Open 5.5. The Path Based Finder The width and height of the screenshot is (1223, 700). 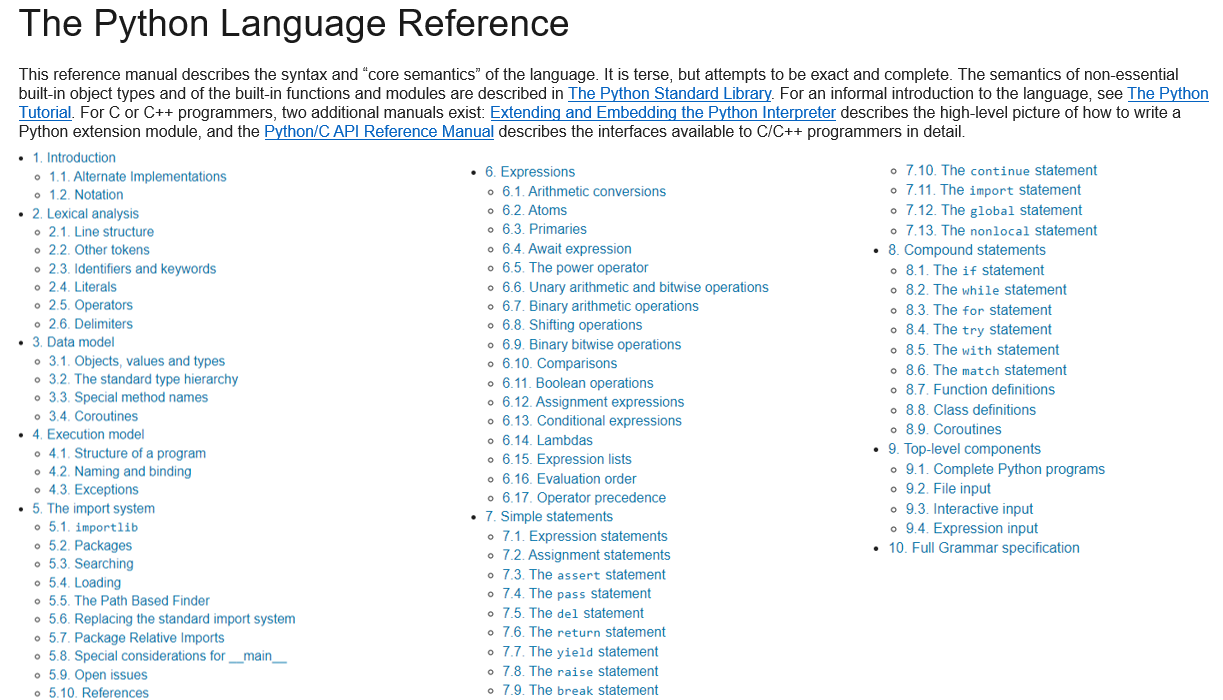(x=129, y=601)
